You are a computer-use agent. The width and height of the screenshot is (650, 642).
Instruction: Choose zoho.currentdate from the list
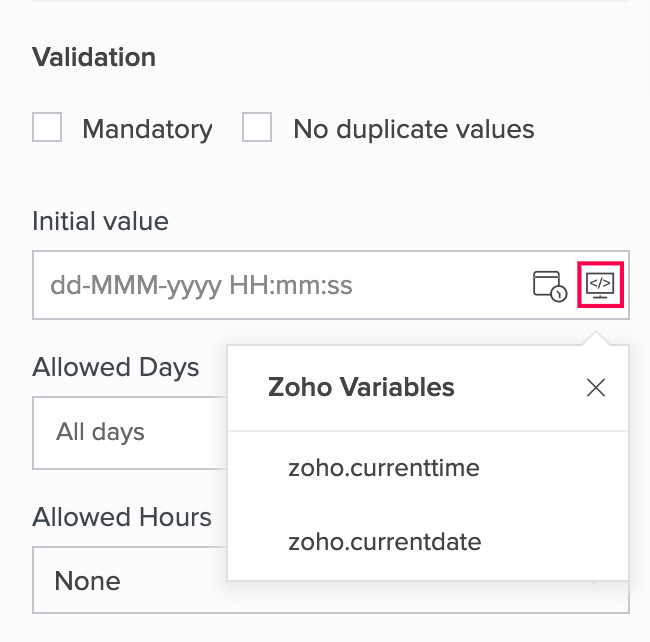[x=384, y=542]
